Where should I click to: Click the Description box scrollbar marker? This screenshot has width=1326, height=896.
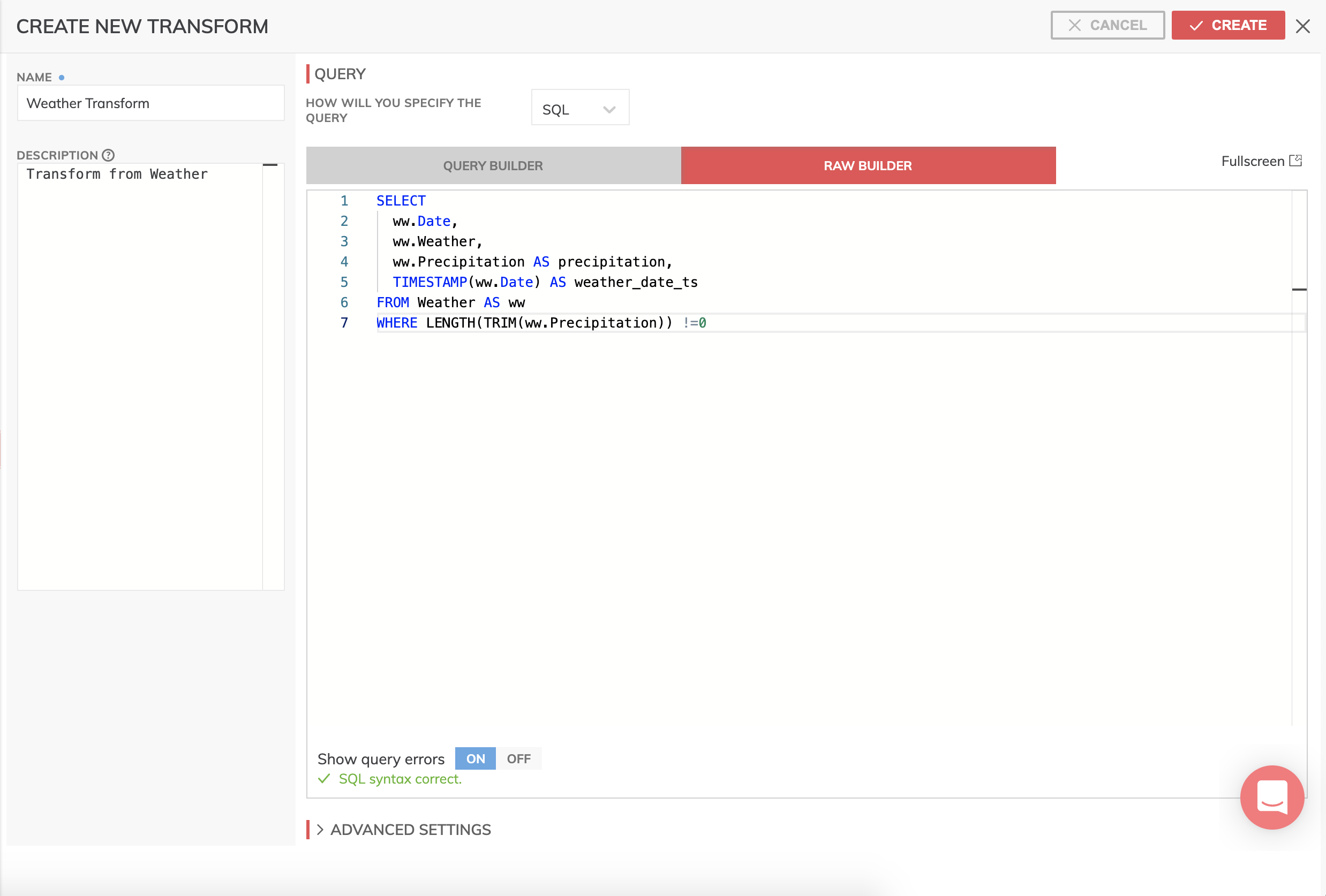coord(270,165)
